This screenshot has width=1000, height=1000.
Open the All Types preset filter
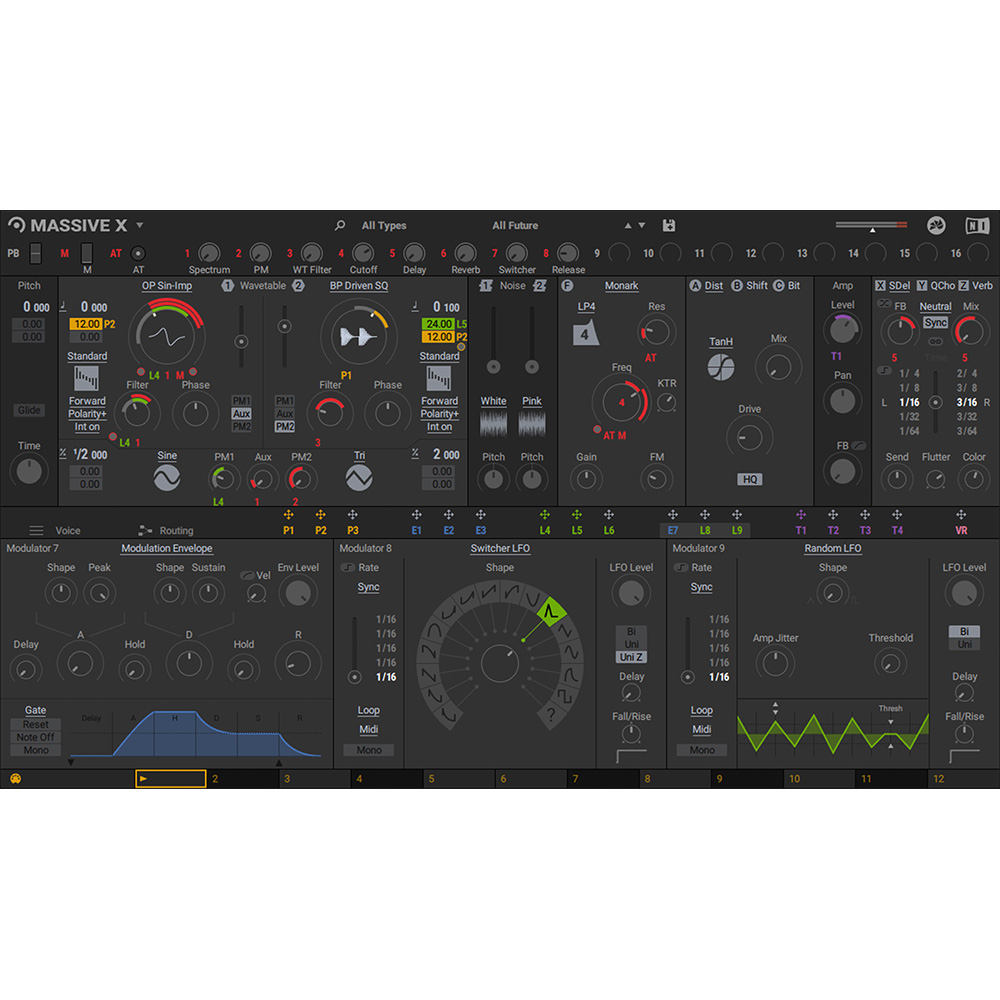[x=384, y=225]
